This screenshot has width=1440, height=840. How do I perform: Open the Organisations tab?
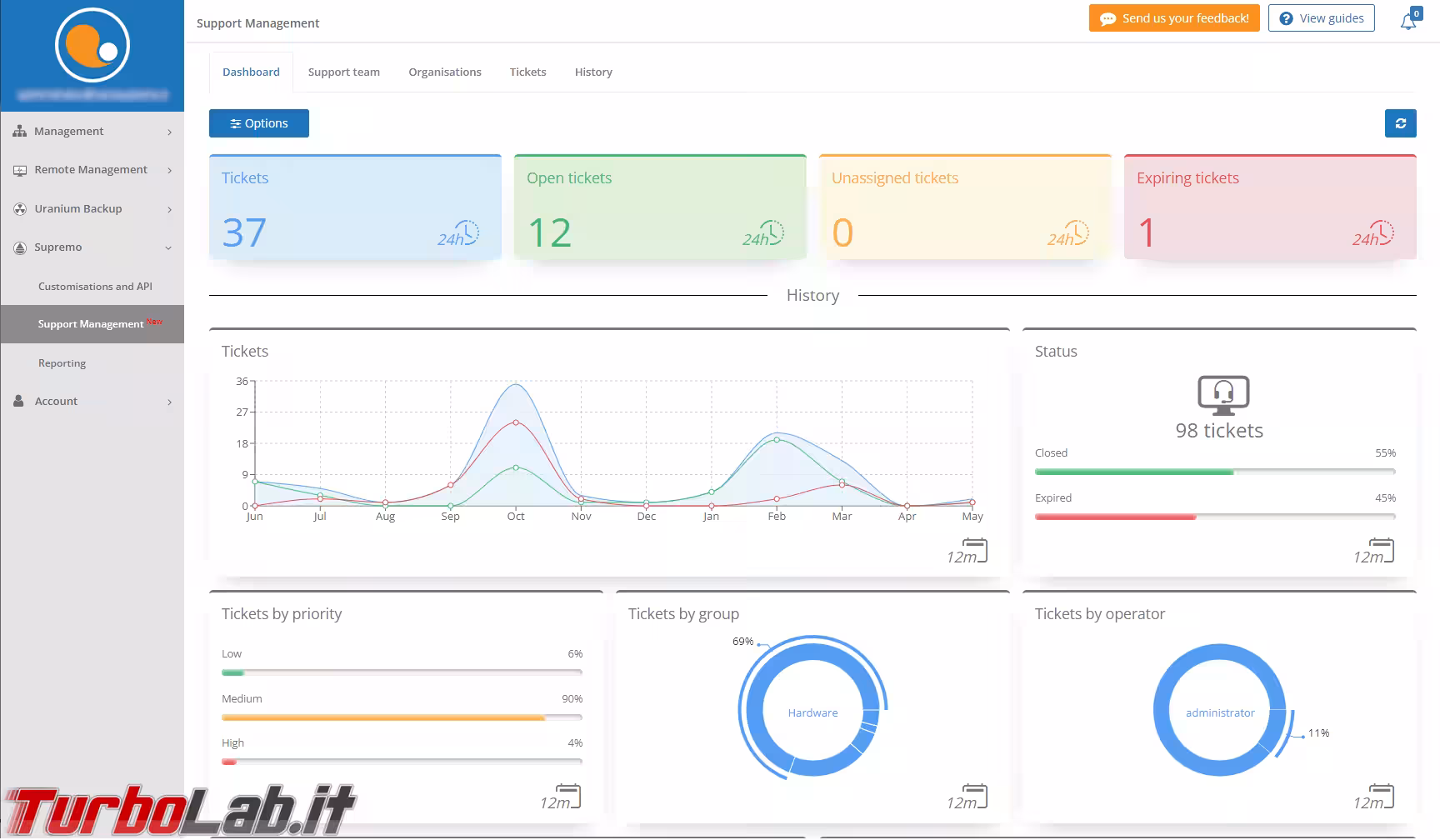pyautogui.click(x=445, y=72)
